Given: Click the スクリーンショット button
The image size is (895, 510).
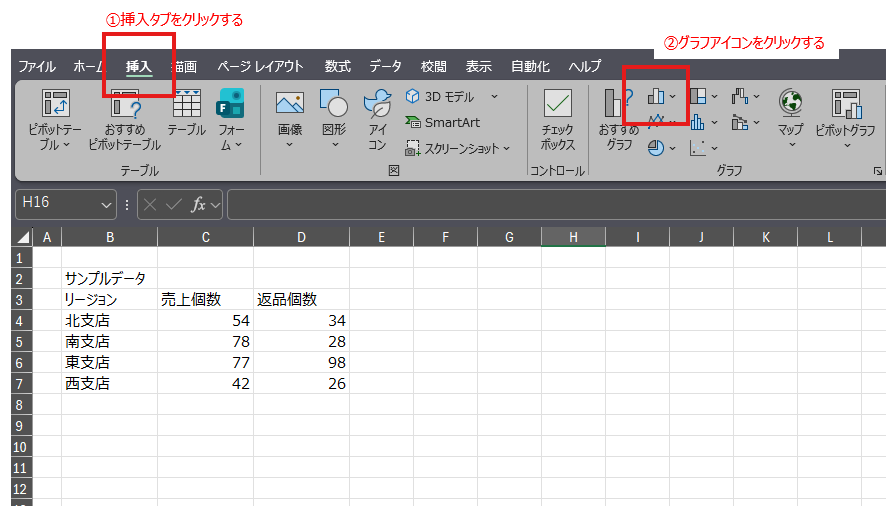Looking at the screenshot, I should tap(458, 148).
